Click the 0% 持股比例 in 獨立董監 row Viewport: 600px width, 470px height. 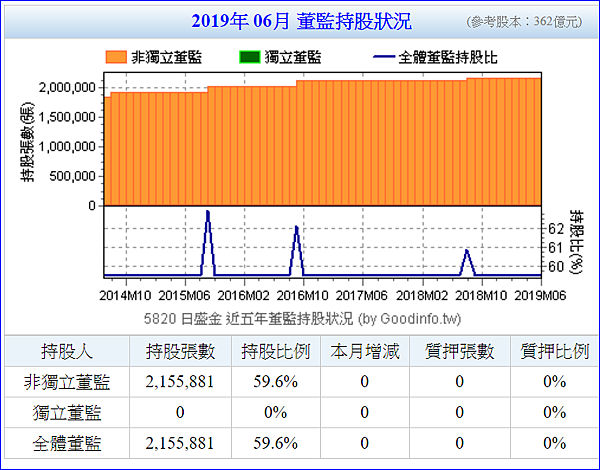click(276, 412)
